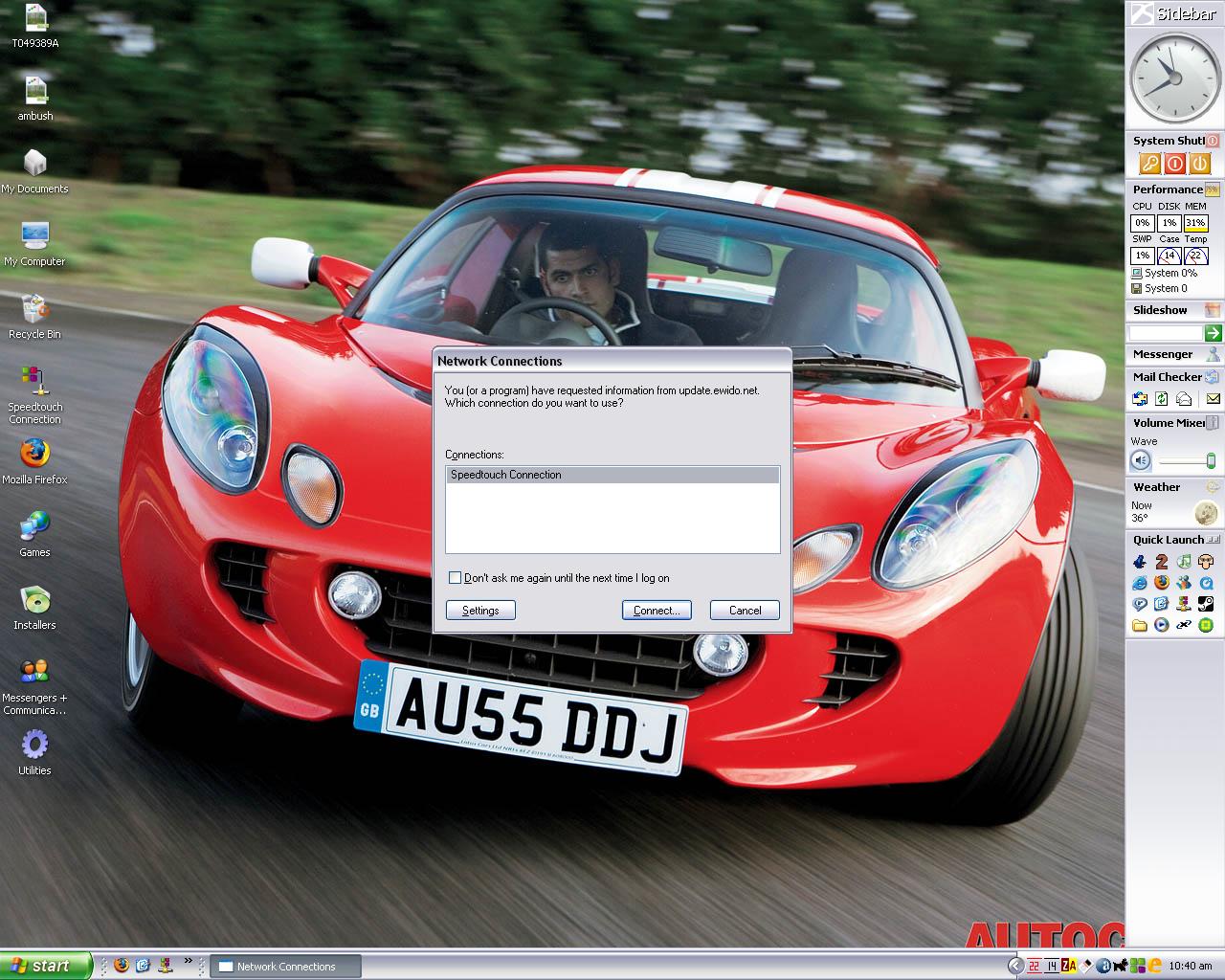The width and height of the screenshot is (1225, 980).
Task: Open the envelope icon in Mail Checker
Action: click(1213, 399)
